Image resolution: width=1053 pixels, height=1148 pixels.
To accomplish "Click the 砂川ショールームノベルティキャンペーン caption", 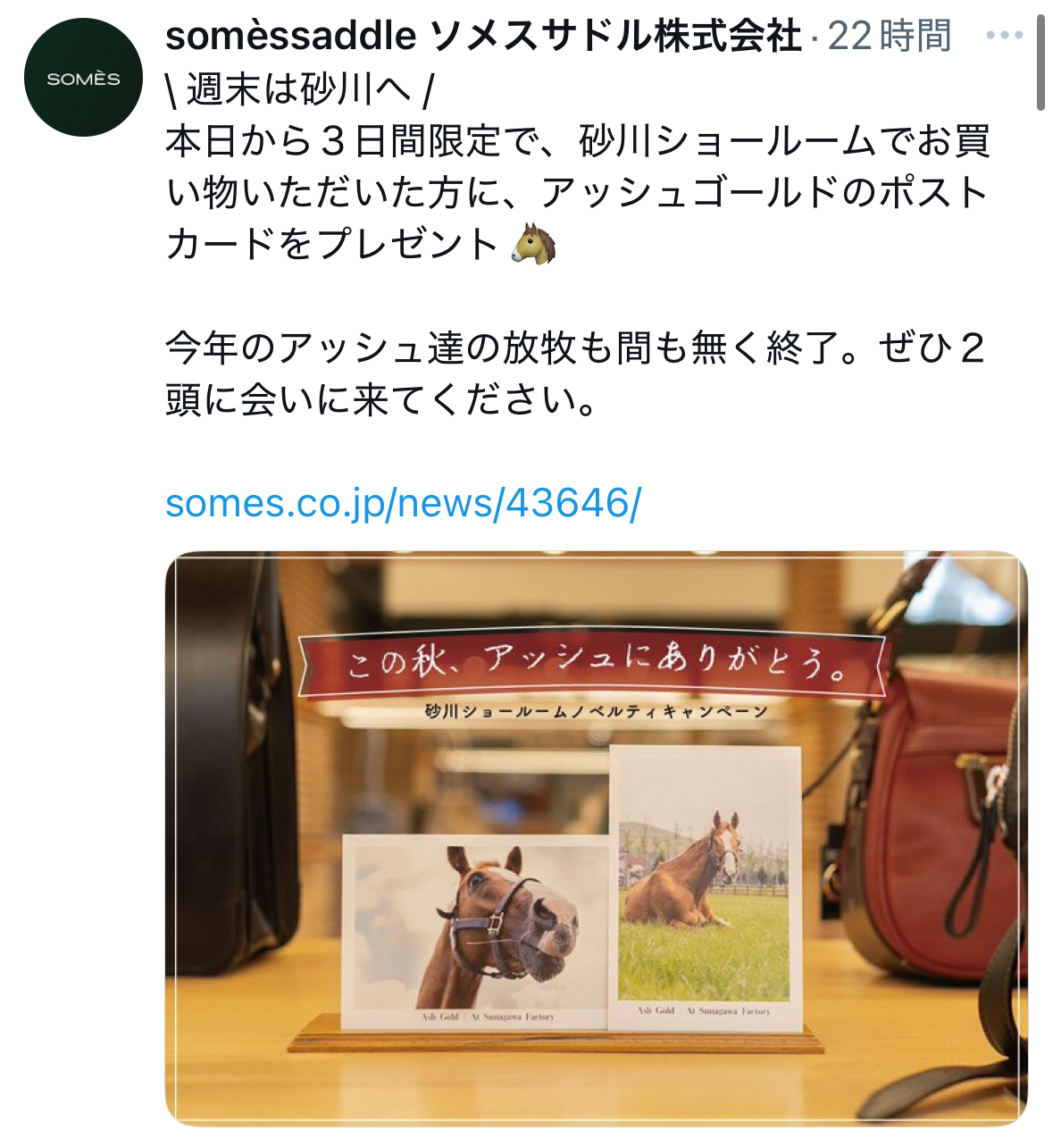I will click(596, 712).
